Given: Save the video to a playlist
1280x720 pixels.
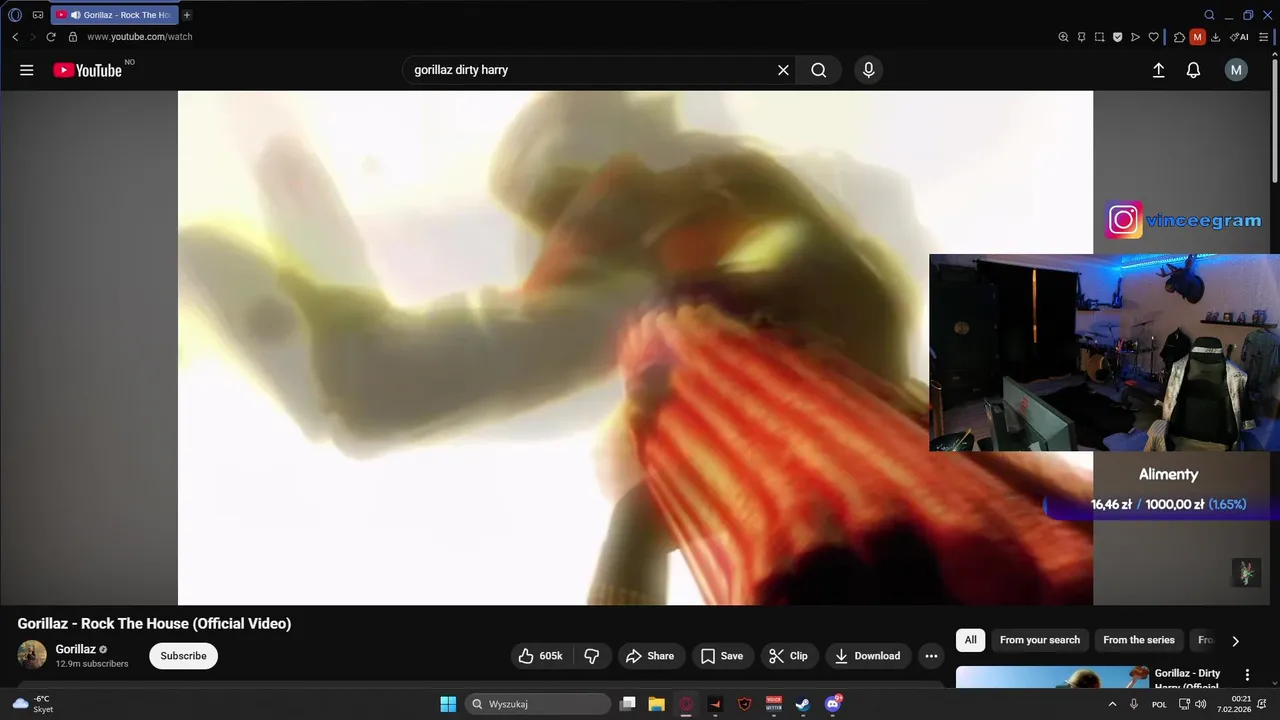Looking at the screenshot, I should [x=722, y=656].
